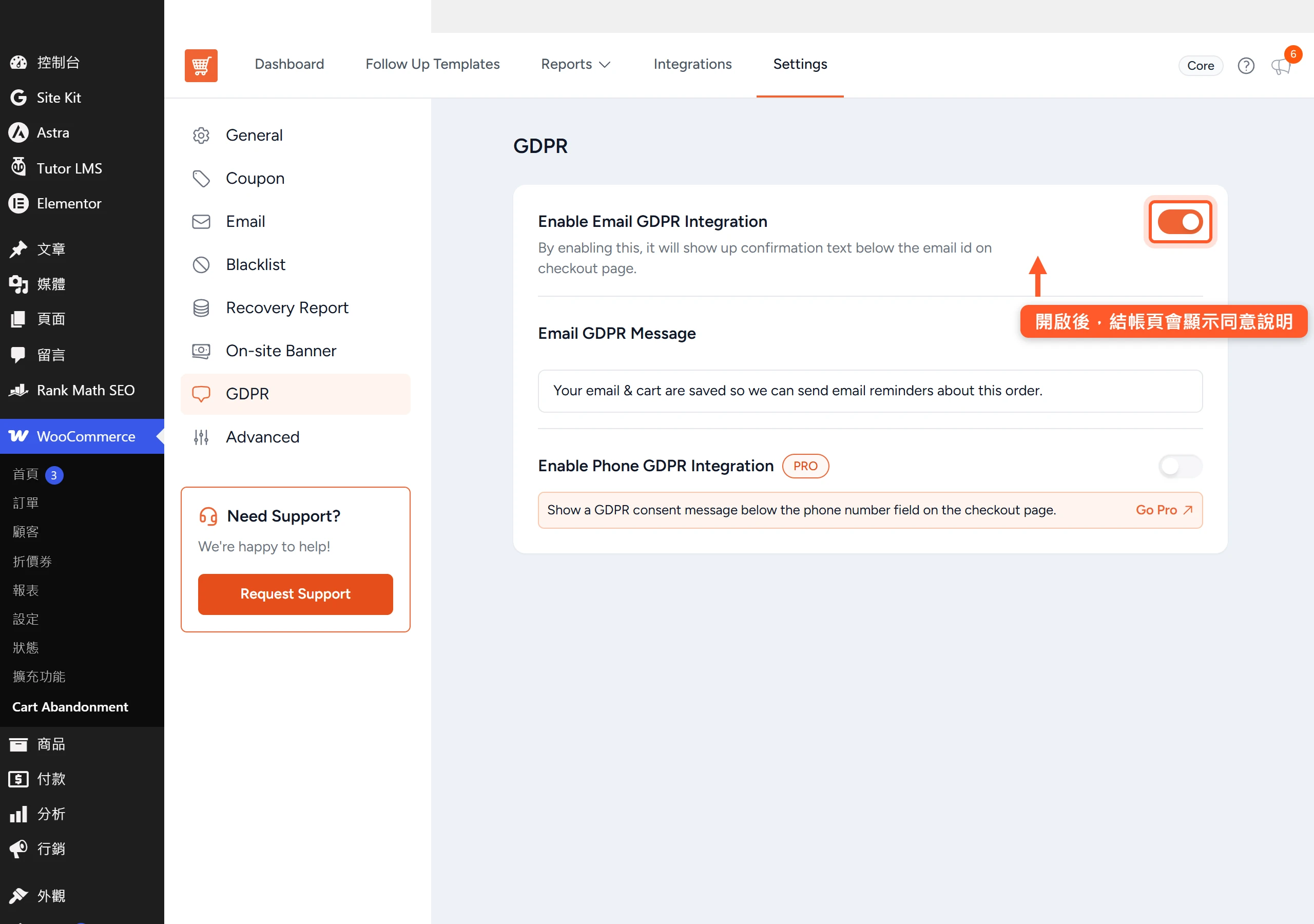Click the 頁面 pages icon
1314x924 pixels.
tap(18, 319)
